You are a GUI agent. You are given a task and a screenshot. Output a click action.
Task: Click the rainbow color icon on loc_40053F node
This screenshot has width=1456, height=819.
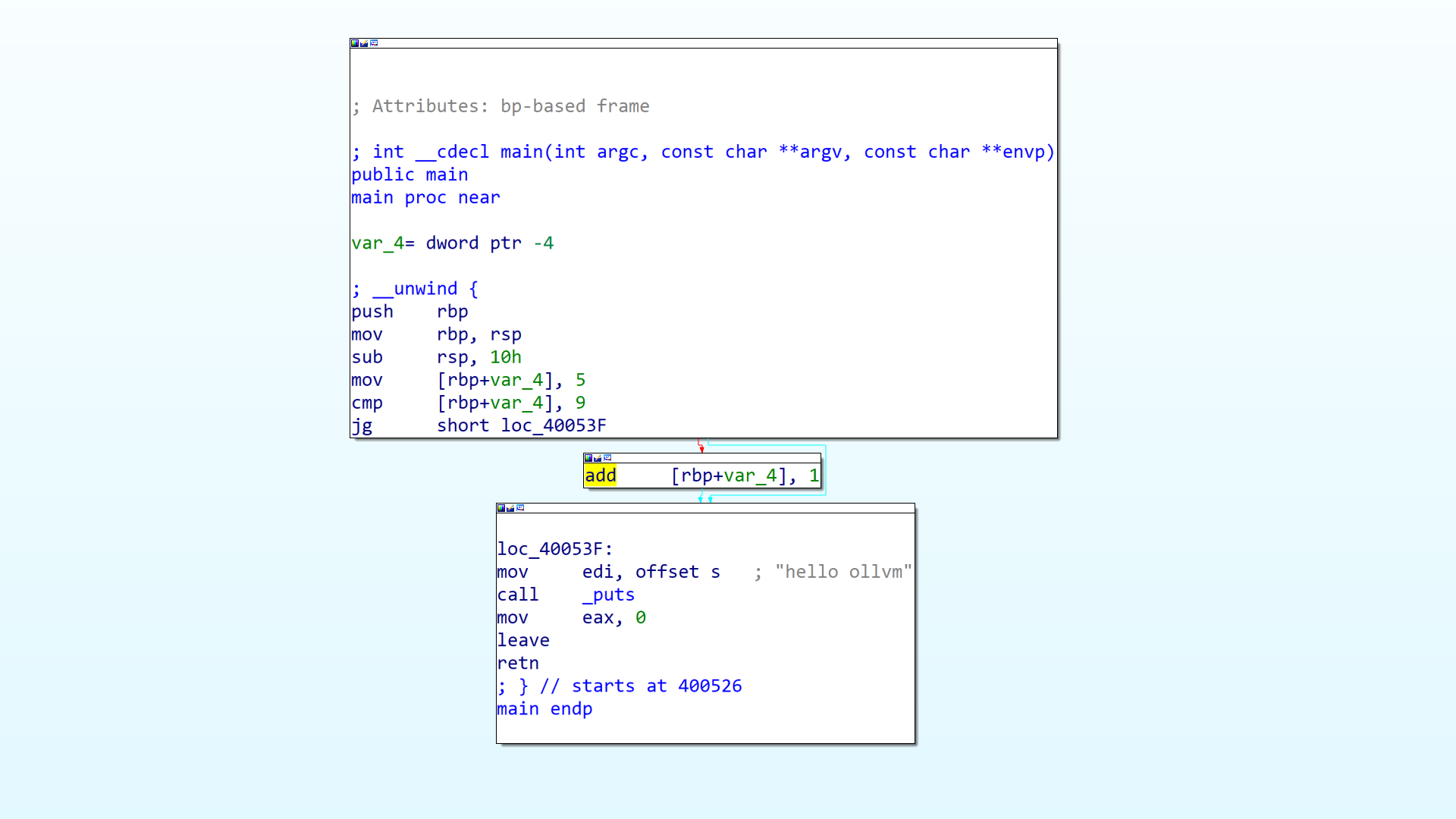(x=501, y=508)
